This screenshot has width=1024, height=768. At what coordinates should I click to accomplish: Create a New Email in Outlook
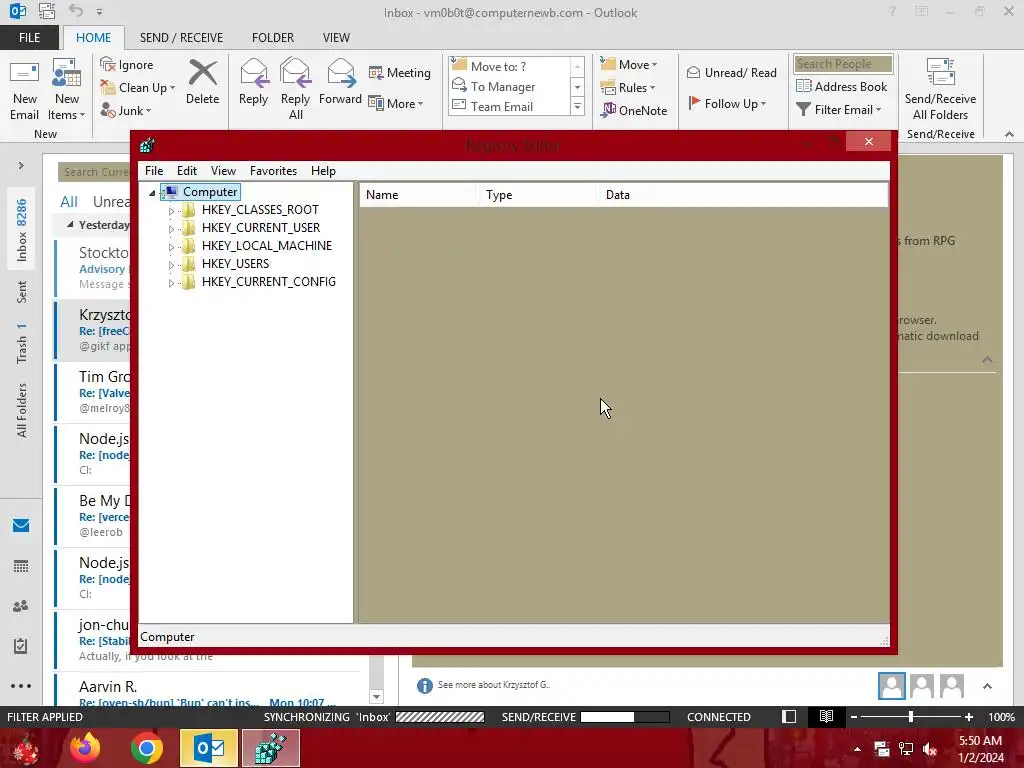point(25,89)
